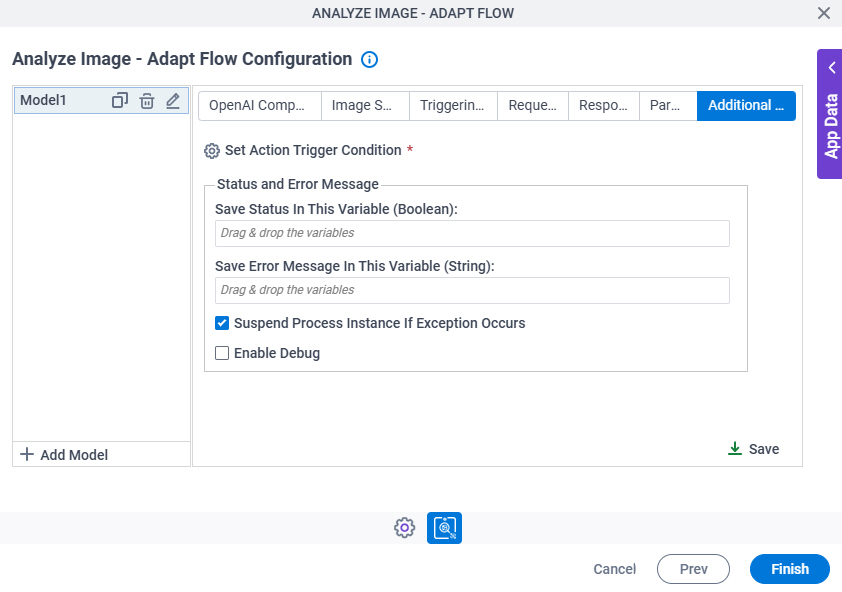Screen dimensions: 842x592
Task: Open the Image S... tab
Action: pyautogui.click(x=365, y=106)
